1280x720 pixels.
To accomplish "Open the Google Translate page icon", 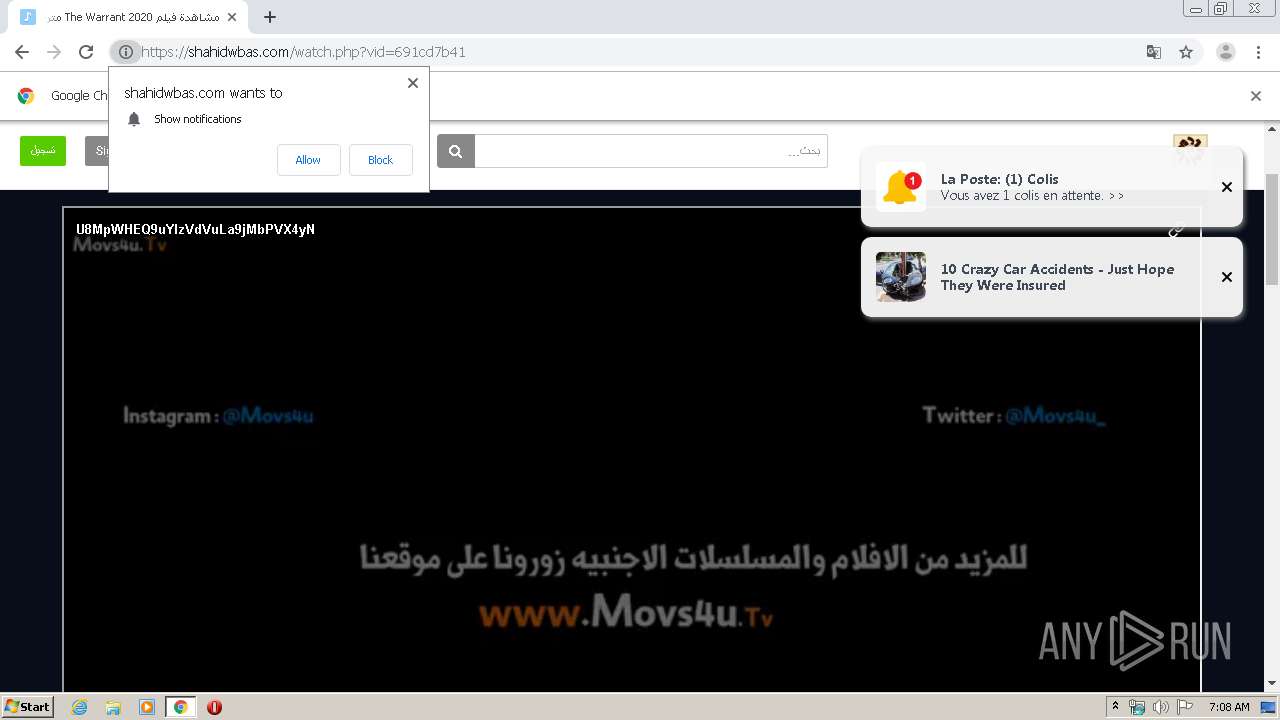I will (x=1153, y=52).
